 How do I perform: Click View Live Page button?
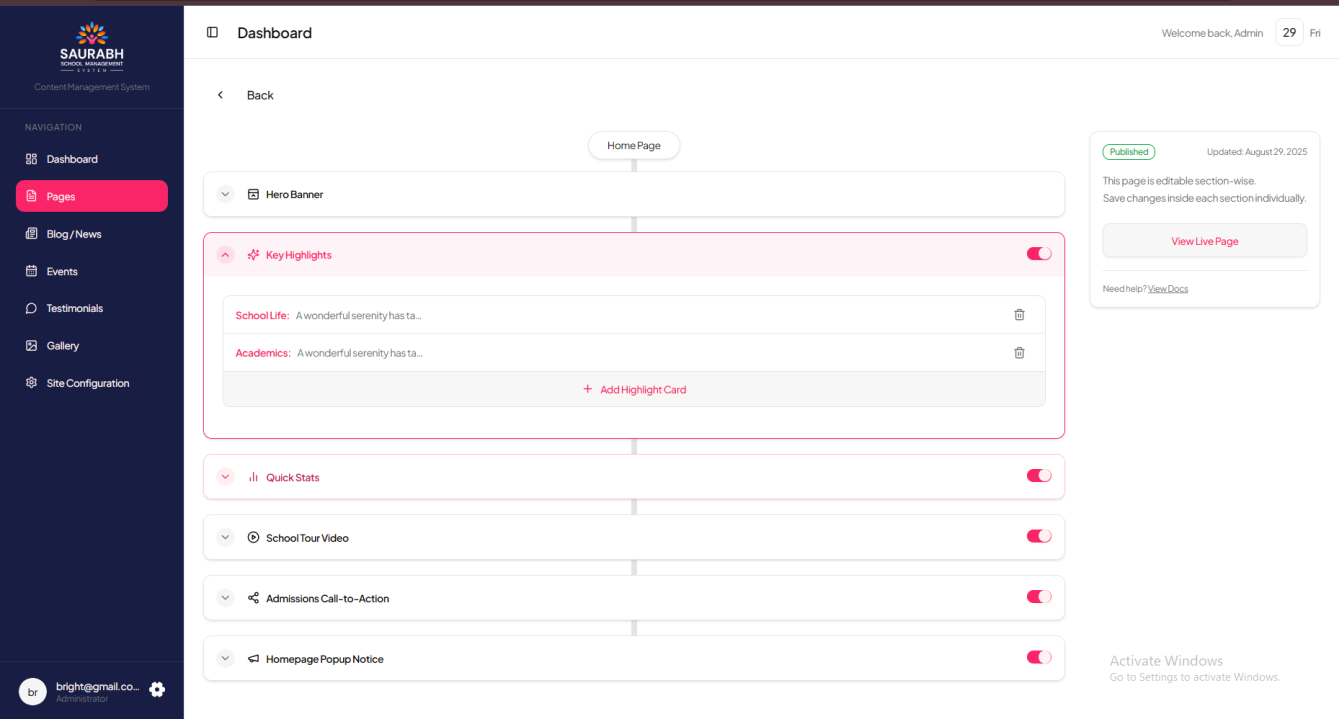[x=1204, y=241]
